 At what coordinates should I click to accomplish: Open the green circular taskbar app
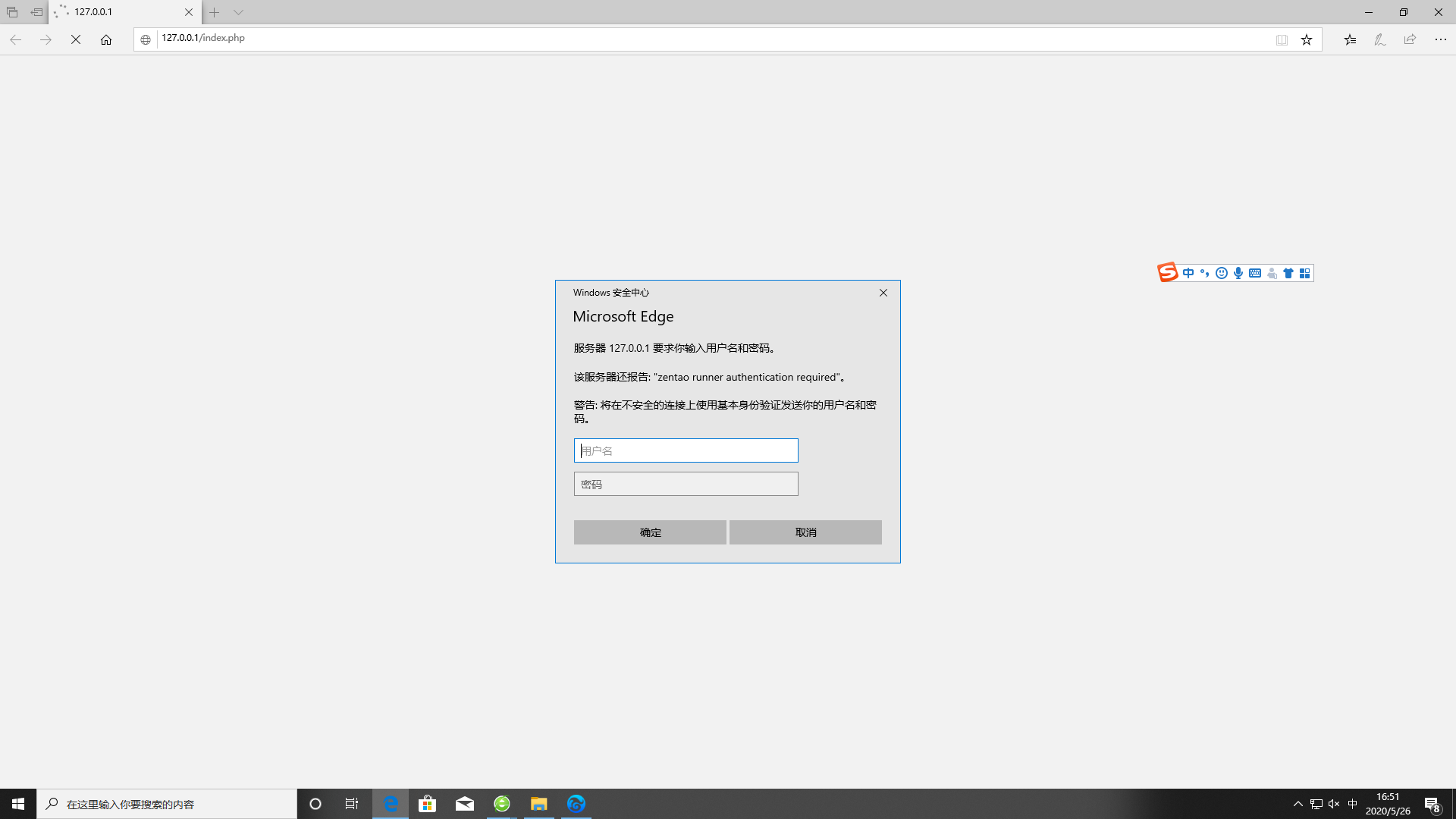tap(502, 804)
